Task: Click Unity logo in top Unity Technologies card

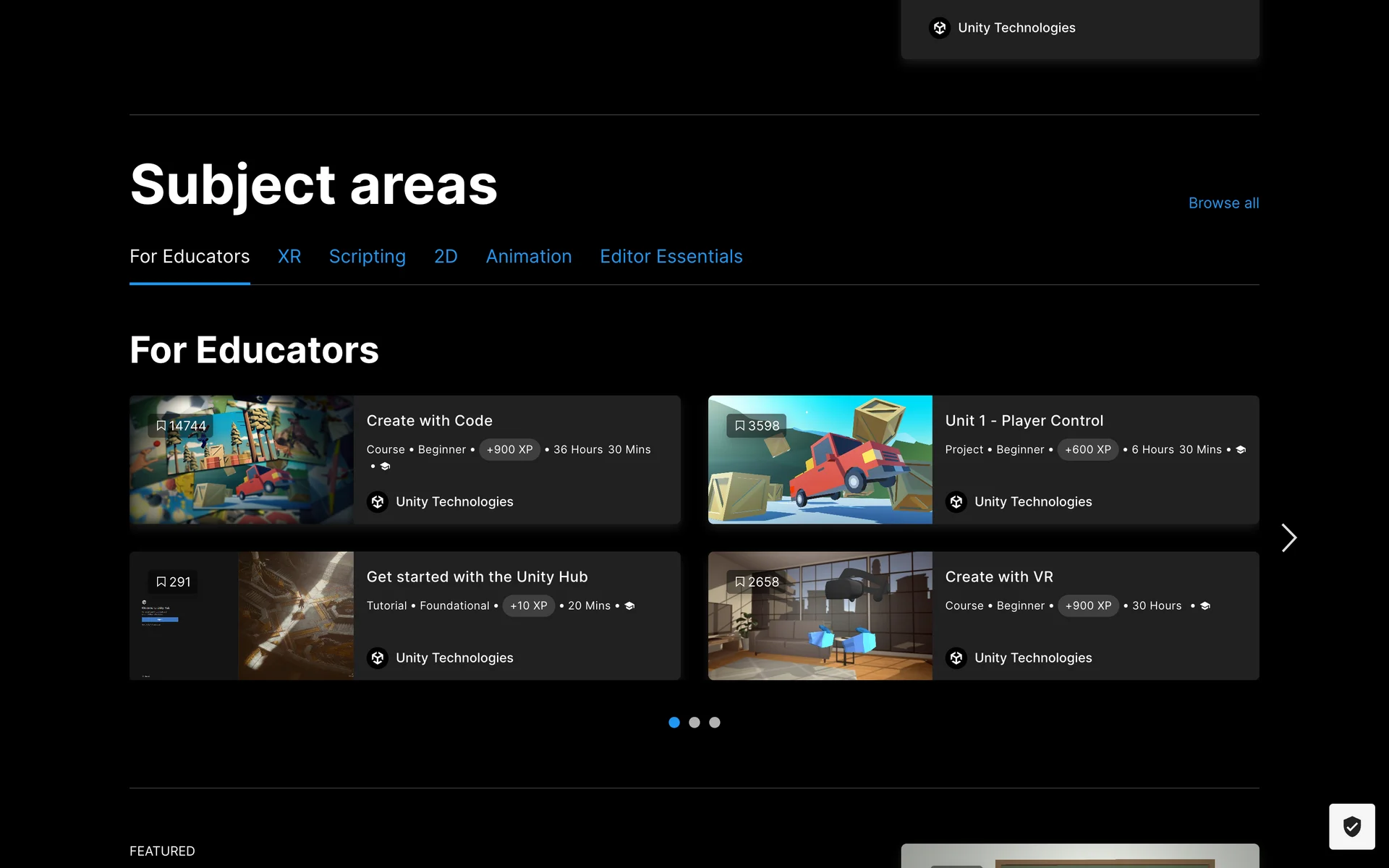Action: (940, 28)
